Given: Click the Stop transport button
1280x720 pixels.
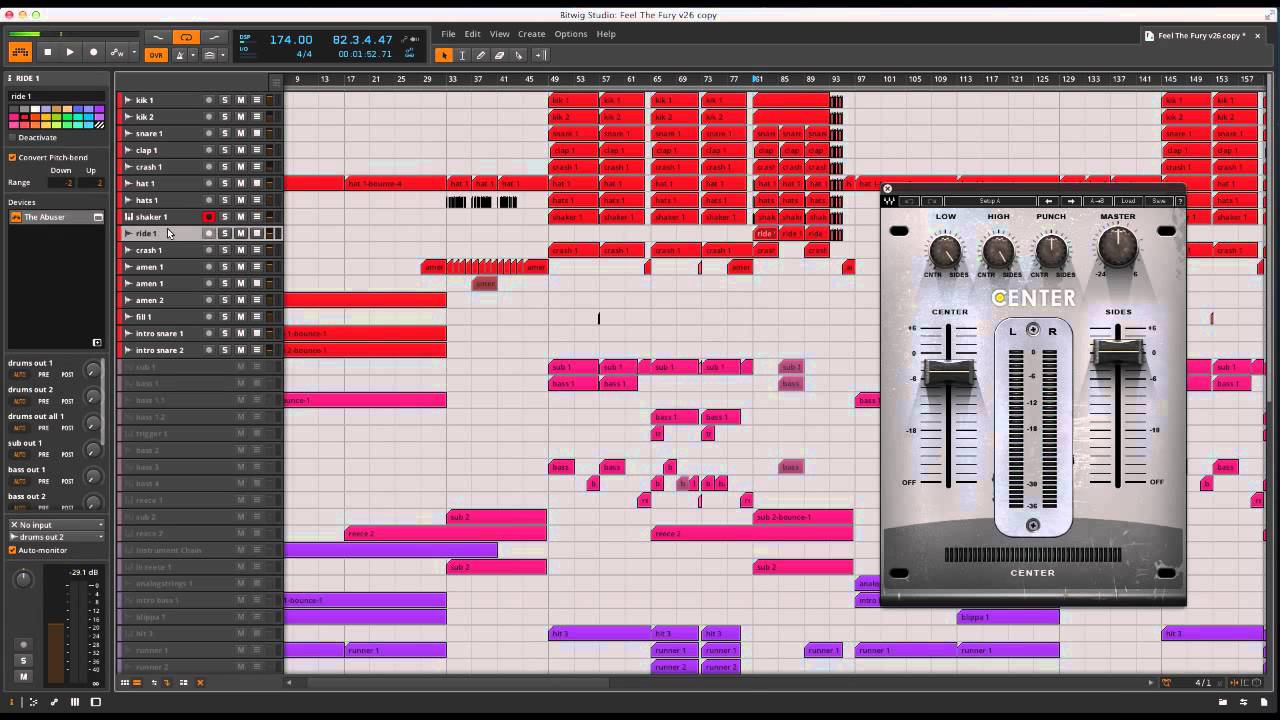Looking at the screenshot, I should click(47, 52).
